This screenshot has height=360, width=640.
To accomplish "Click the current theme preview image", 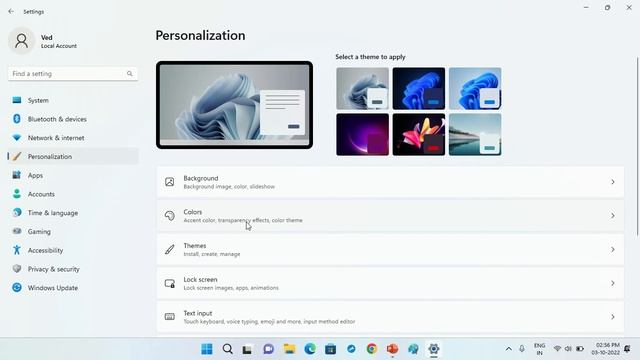I will point(234,105).
